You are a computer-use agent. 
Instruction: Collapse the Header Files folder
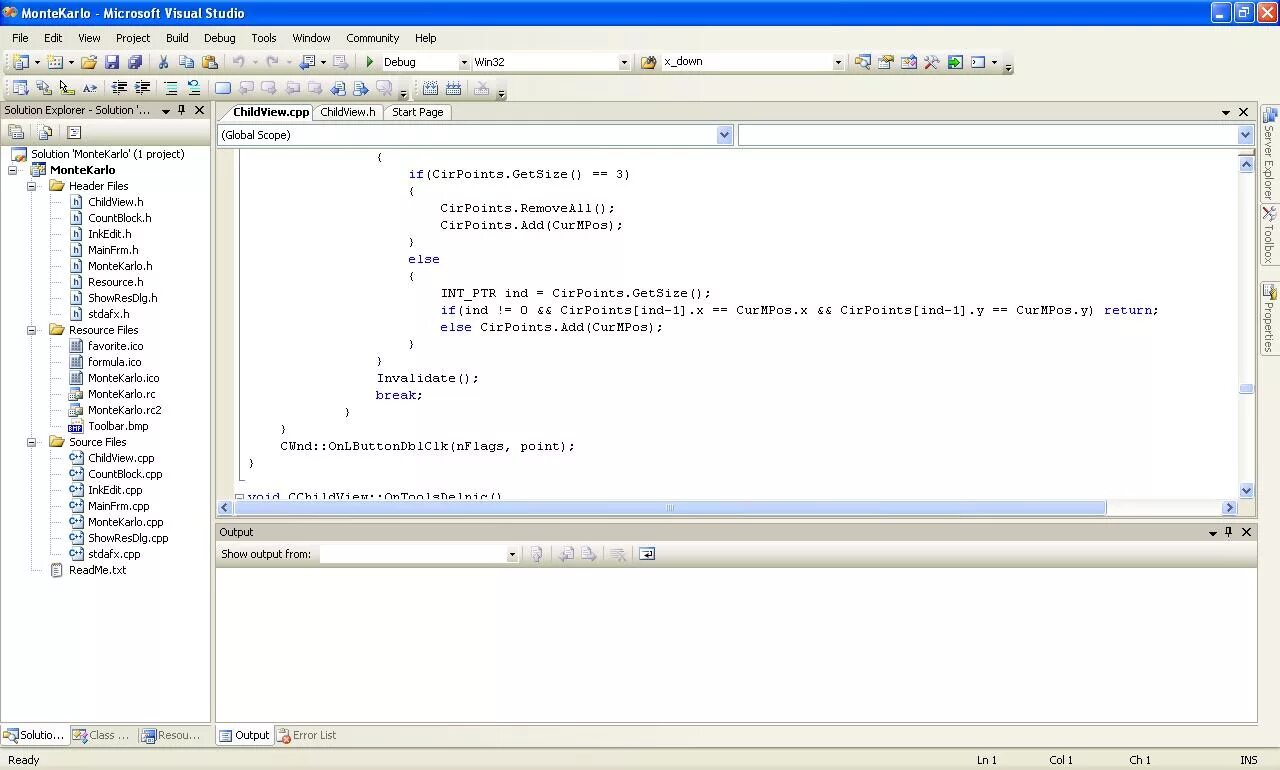point(31,186)
